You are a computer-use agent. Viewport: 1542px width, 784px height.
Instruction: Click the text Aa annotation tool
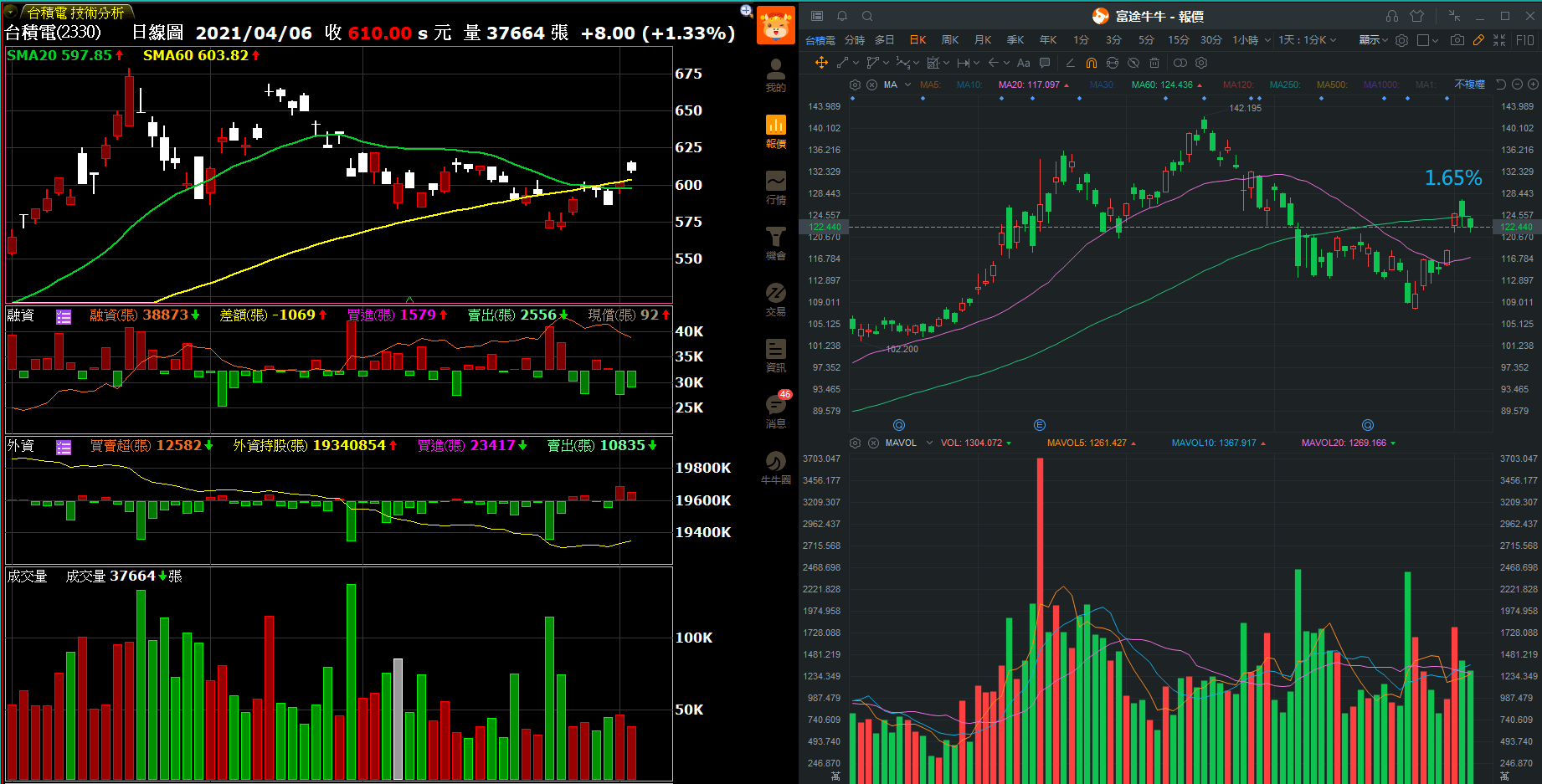(x=1023, y=63)
